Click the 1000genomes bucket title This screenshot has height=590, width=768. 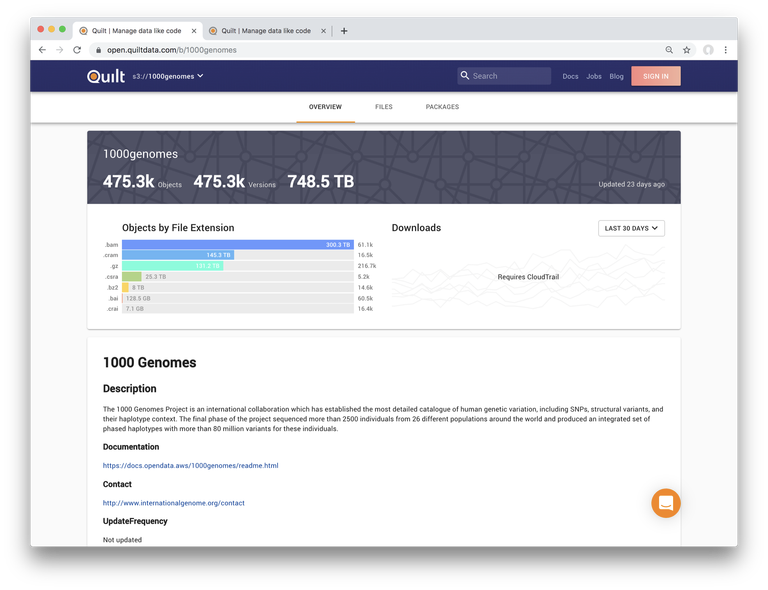click(140, 154)
